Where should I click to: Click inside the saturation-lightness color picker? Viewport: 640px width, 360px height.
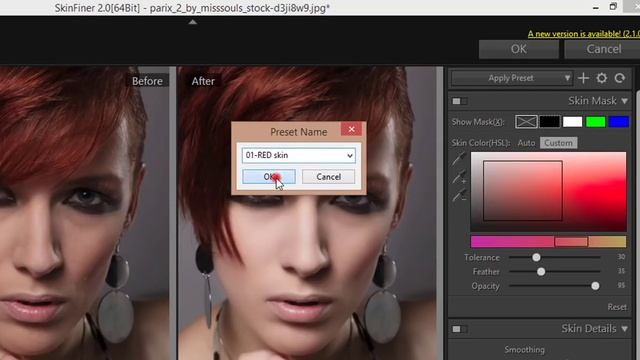(x=548, y=191)
